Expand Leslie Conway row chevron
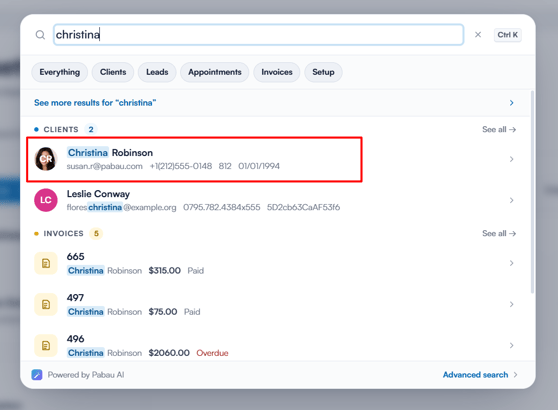Image resolution: width=558 pixels, height=410 pixels. (511, 200)
